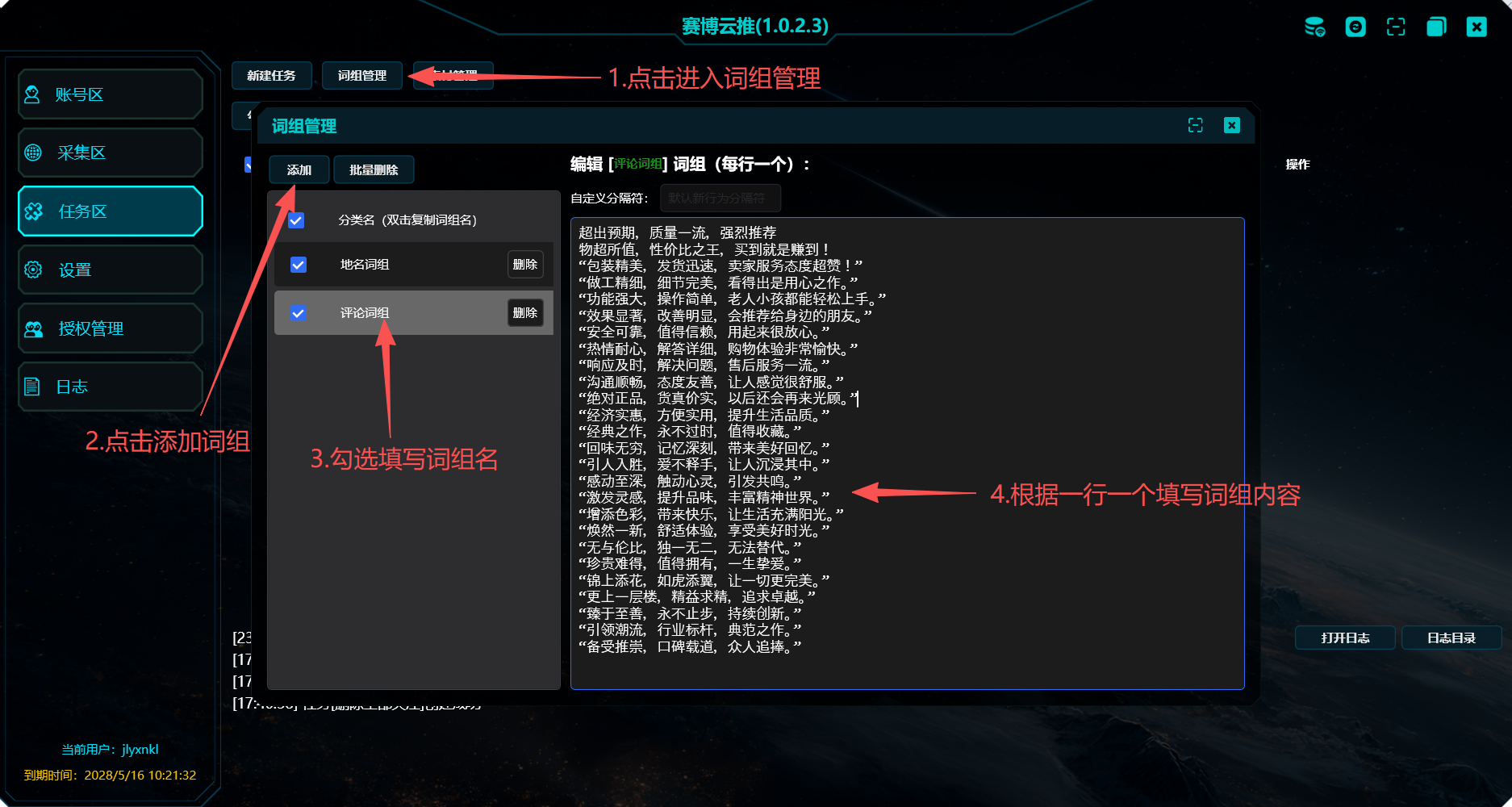
Task: Open the 词组管理 tab
Action: coord(362,75)
